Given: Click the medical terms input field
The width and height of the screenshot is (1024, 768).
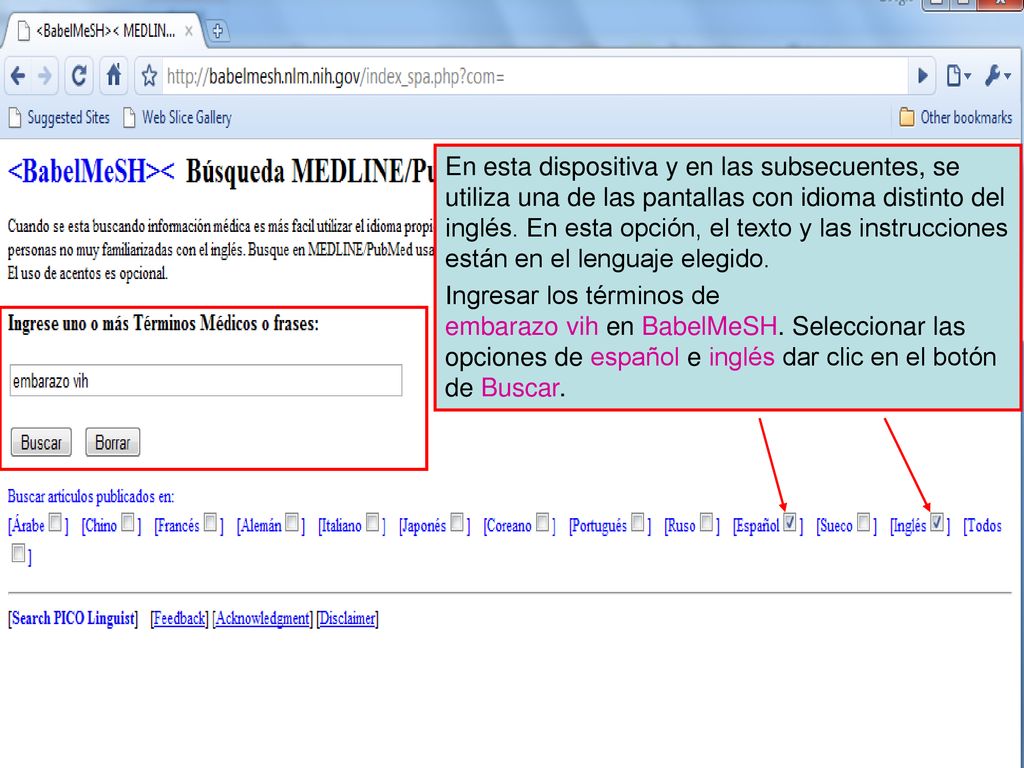Looking at the screenshot, I should click(206, 381).
